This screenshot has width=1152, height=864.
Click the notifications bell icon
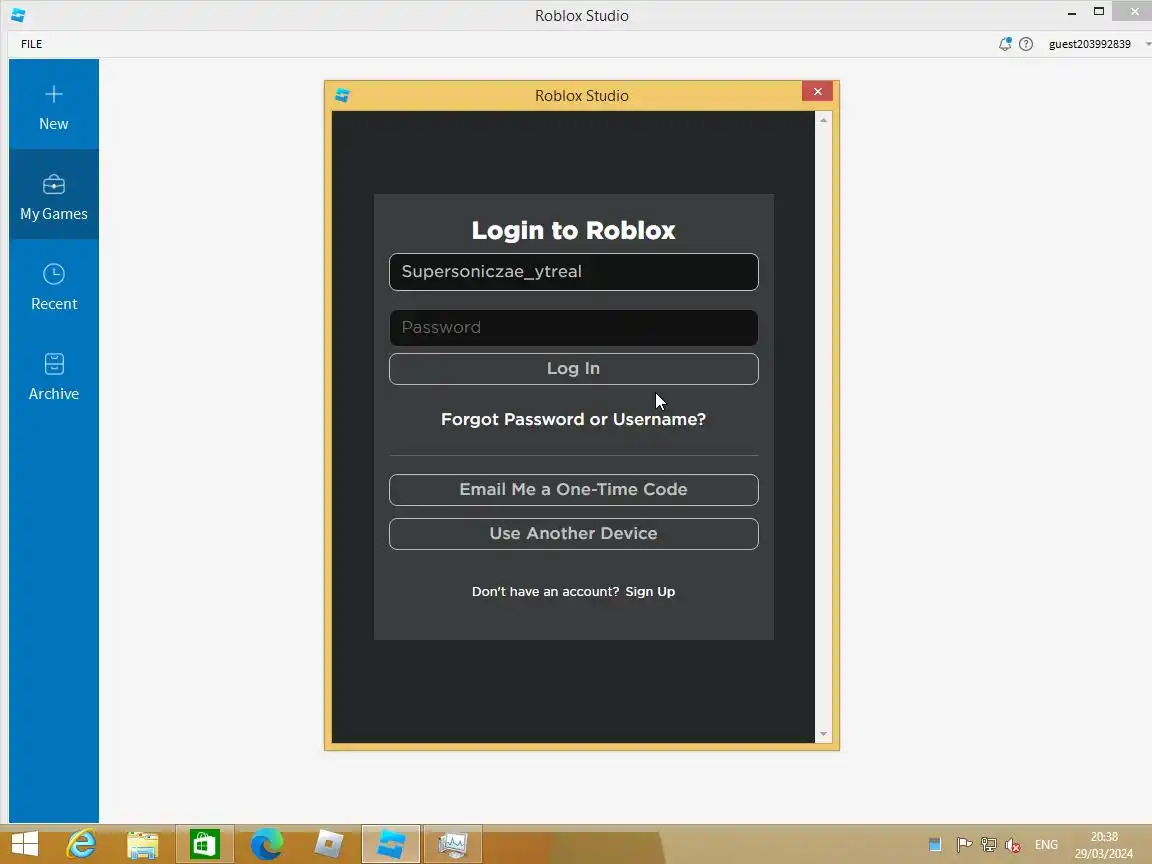coord(1004,44)
